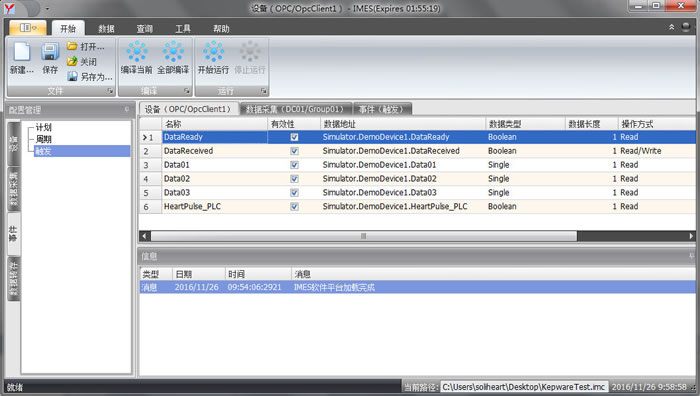This screenshot has width=700, height=396.
Task: Collapse the ribbon with double-chevron button
Action: (671, 27)
